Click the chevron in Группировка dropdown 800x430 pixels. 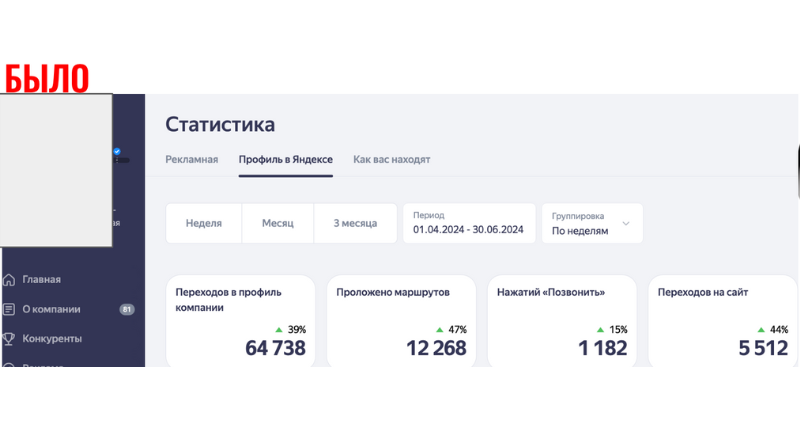point(626,223)
